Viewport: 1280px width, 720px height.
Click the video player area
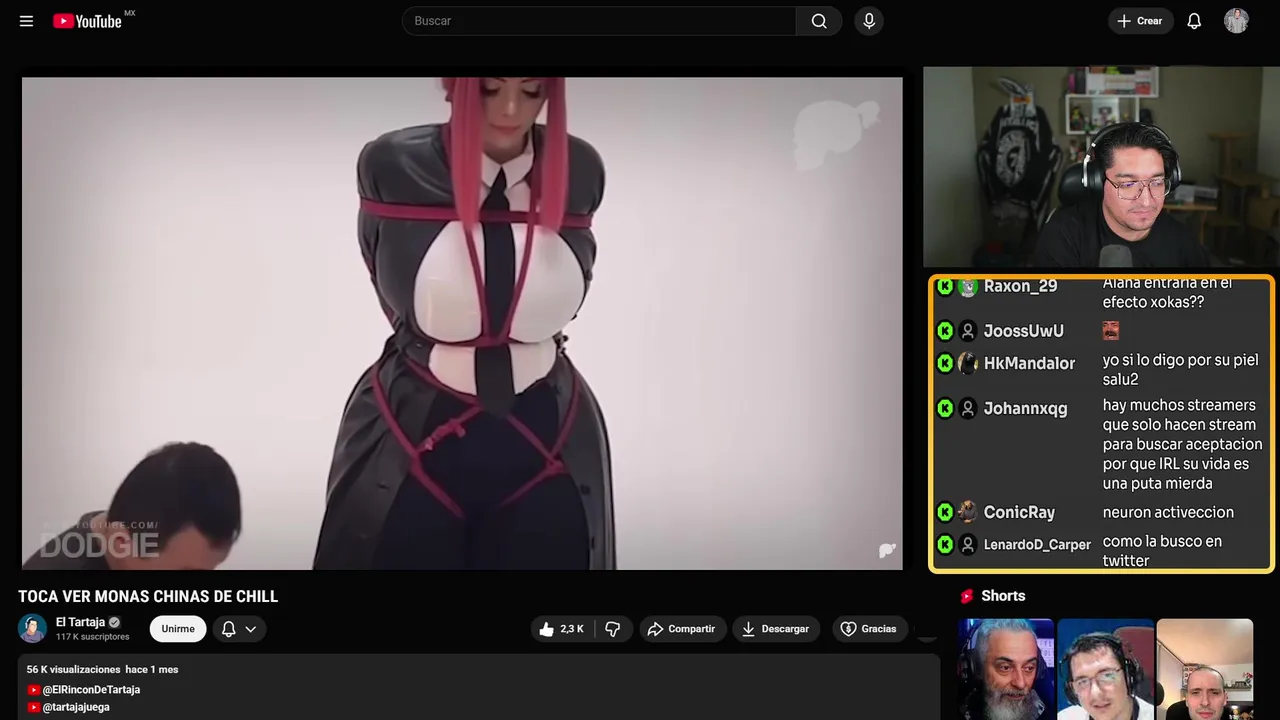coord(462,323)
